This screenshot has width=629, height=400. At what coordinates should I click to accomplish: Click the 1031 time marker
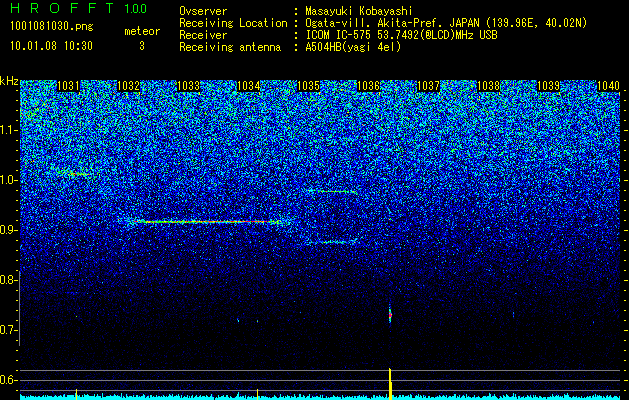click(68, 86)
